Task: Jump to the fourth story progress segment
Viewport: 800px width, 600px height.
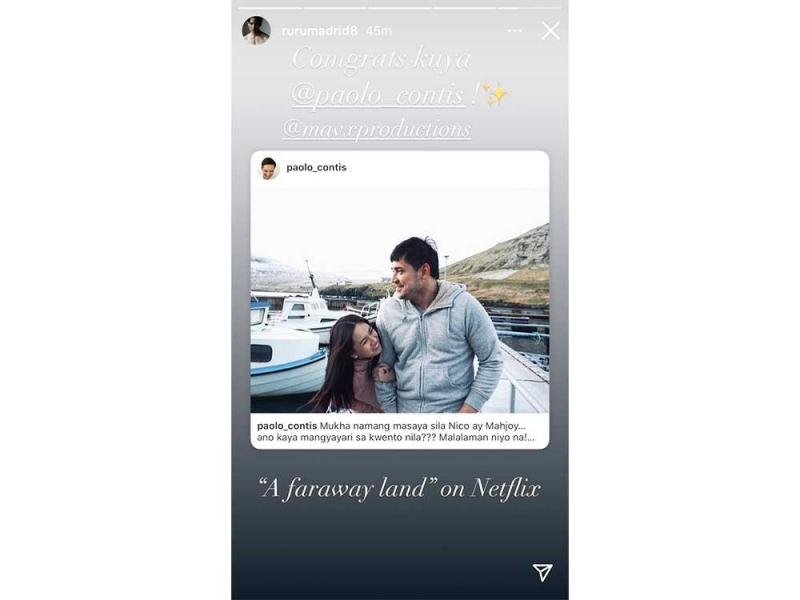Action: coord(464,8)
